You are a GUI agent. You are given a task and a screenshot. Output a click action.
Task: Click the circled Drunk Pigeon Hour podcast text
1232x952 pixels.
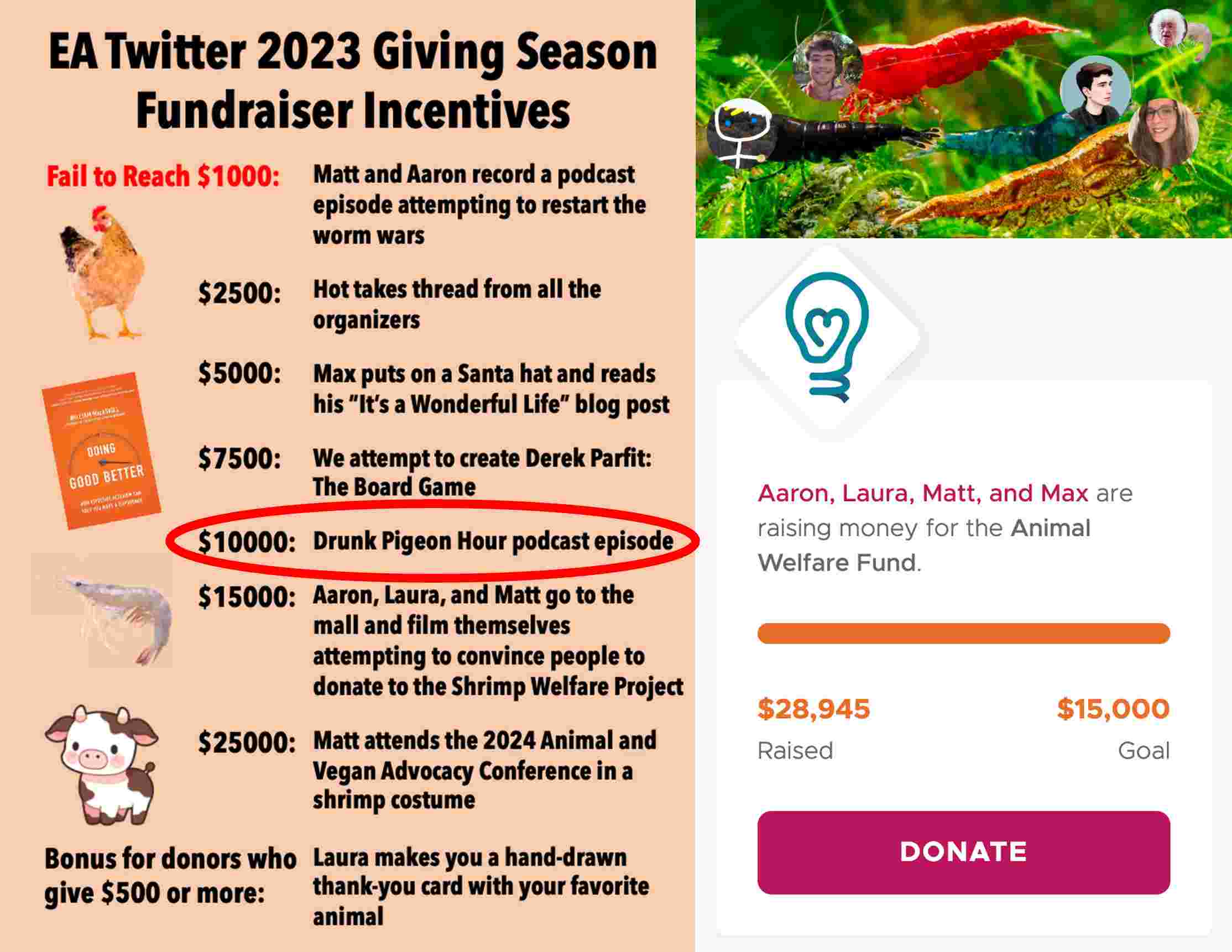(x=492, y=541)
